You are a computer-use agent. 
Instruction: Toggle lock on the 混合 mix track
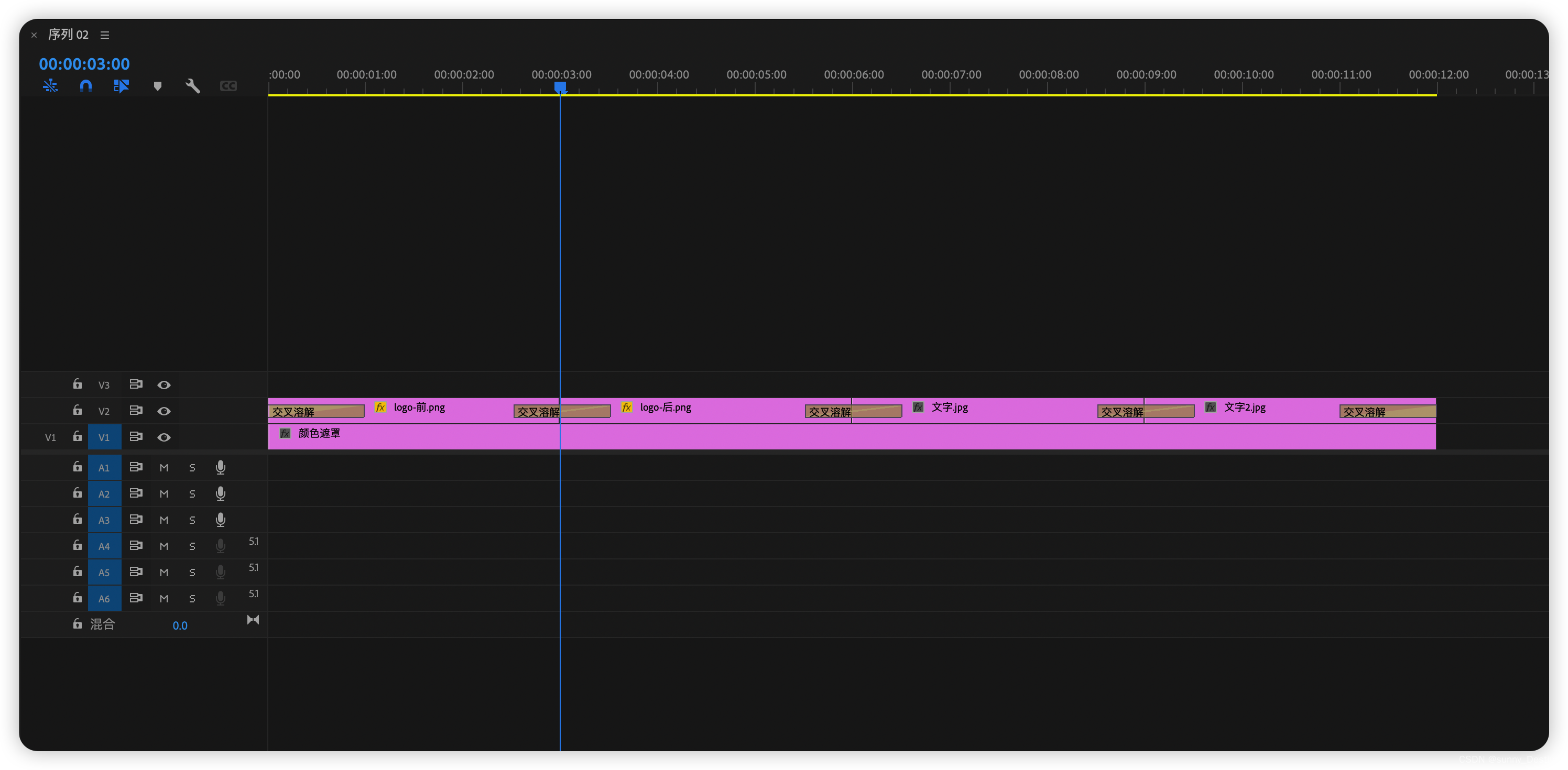click(x=78, y=624)
